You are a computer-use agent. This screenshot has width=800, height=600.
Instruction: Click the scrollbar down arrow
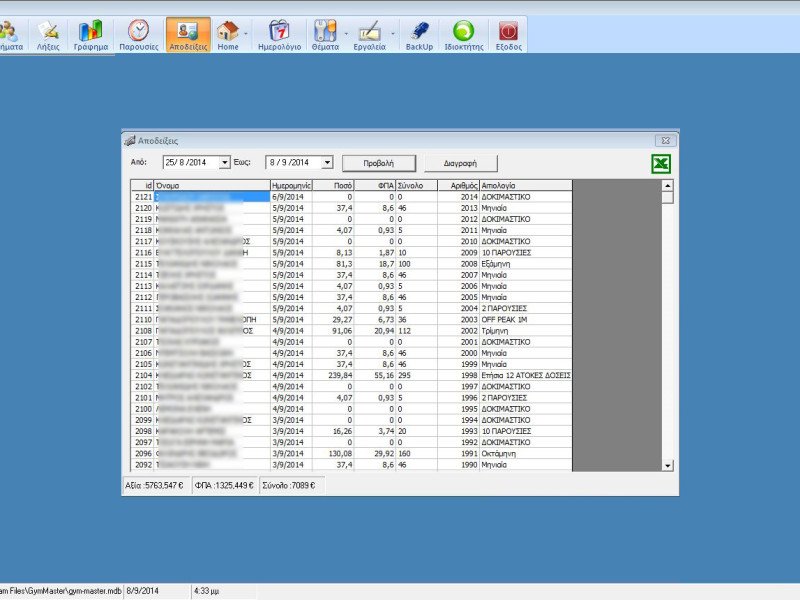point(667,465)
